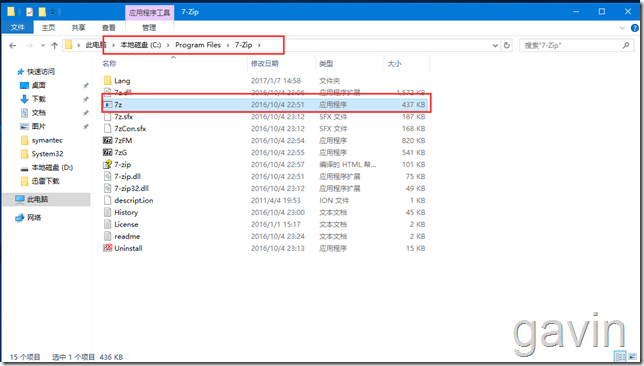Select the 7z.sfx file icon

108,117
